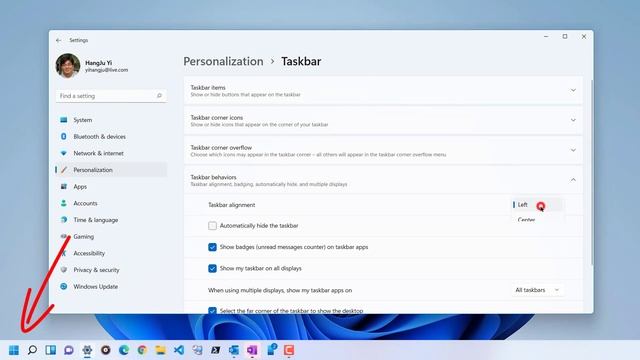Open the Windows Start menu

tap(14, 350)
